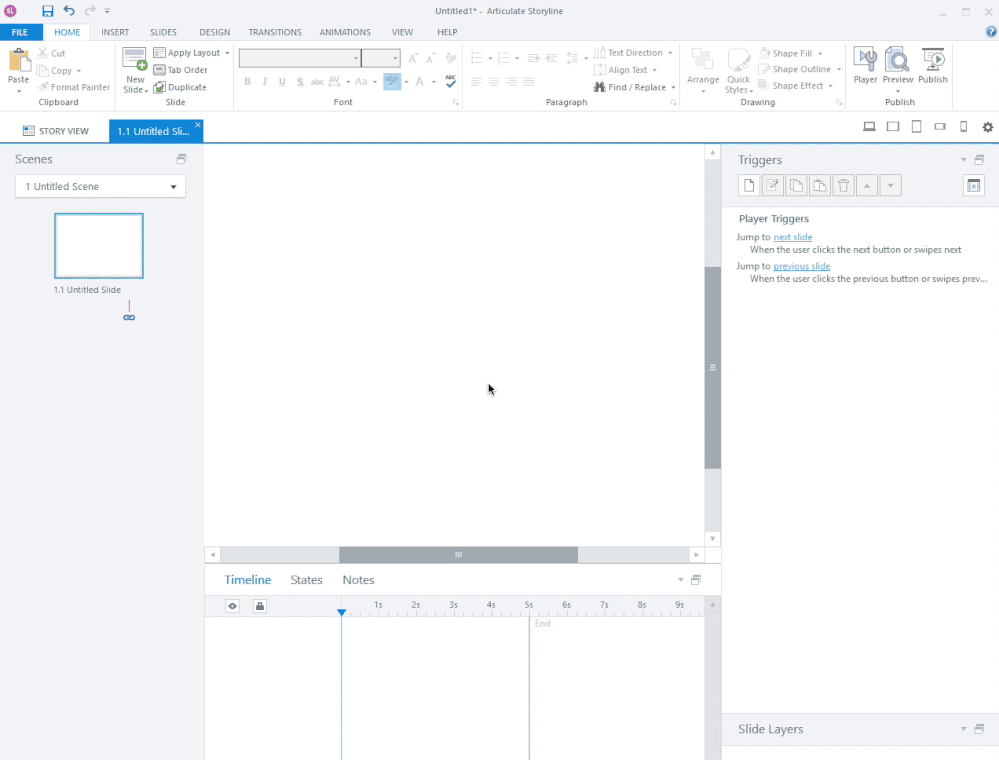Switch to the tablet portrait preview
999x760 pixels.
(916, 127)
